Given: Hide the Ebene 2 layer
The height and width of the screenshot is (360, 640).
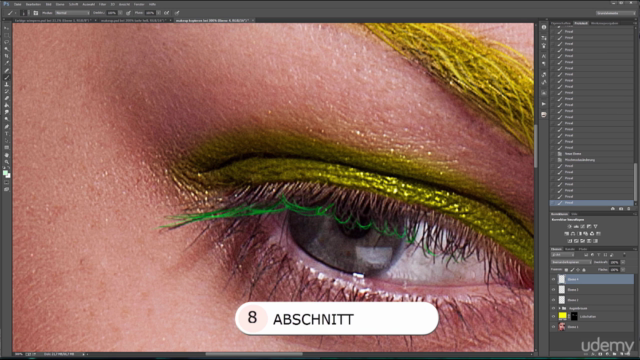Looking at the screenshot, I should (553, 300).
